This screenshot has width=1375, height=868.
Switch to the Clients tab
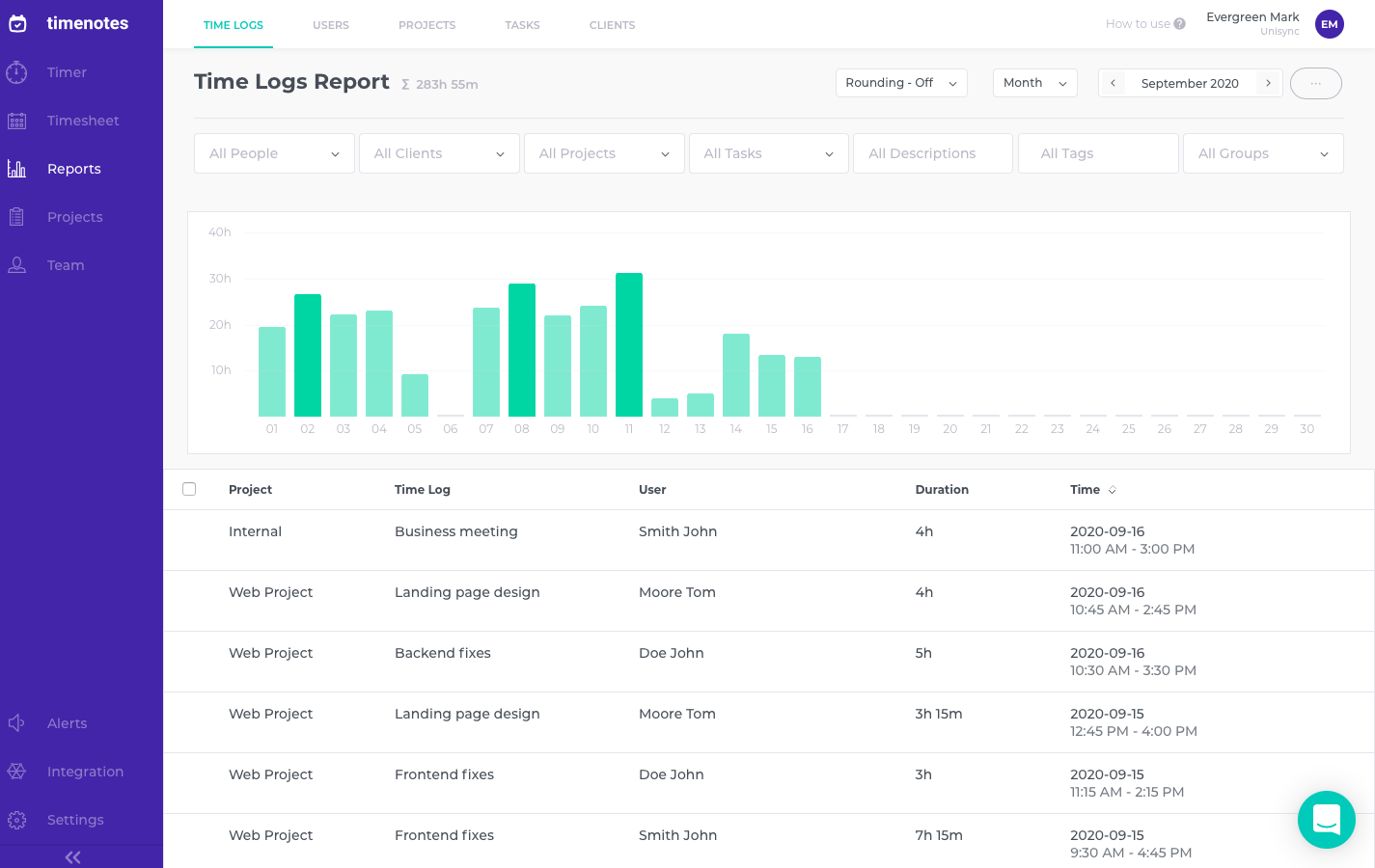point(612,25)
